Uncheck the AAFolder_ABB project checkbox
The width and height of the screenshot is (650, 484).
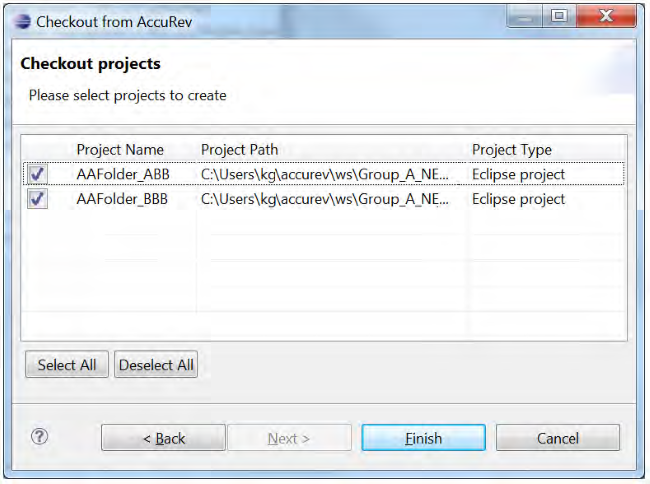[38, 174]
